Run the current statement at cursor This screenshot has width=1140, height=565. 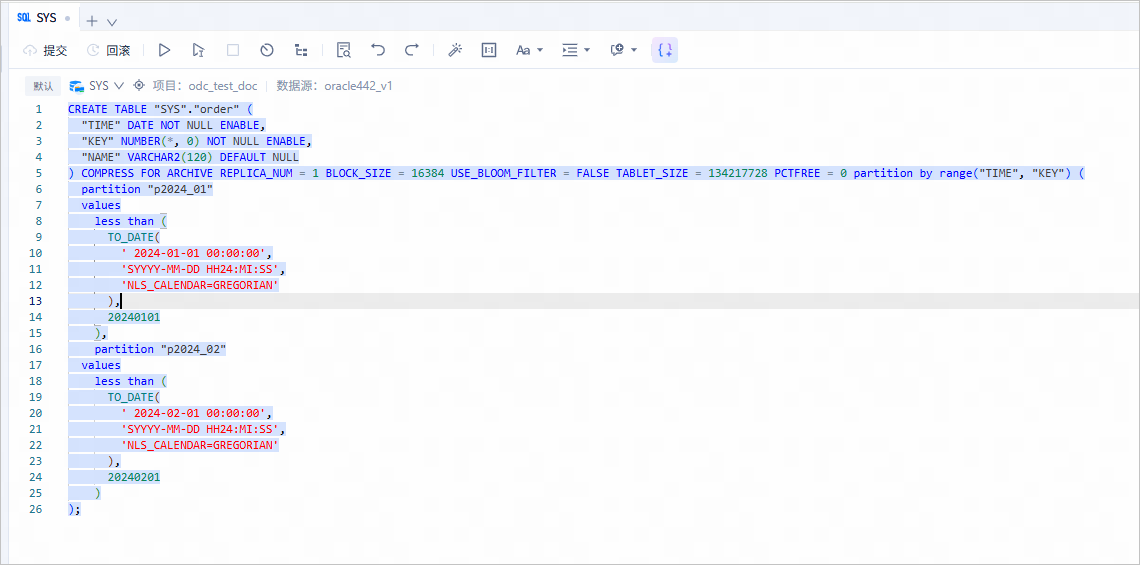(x=198, y=50)
